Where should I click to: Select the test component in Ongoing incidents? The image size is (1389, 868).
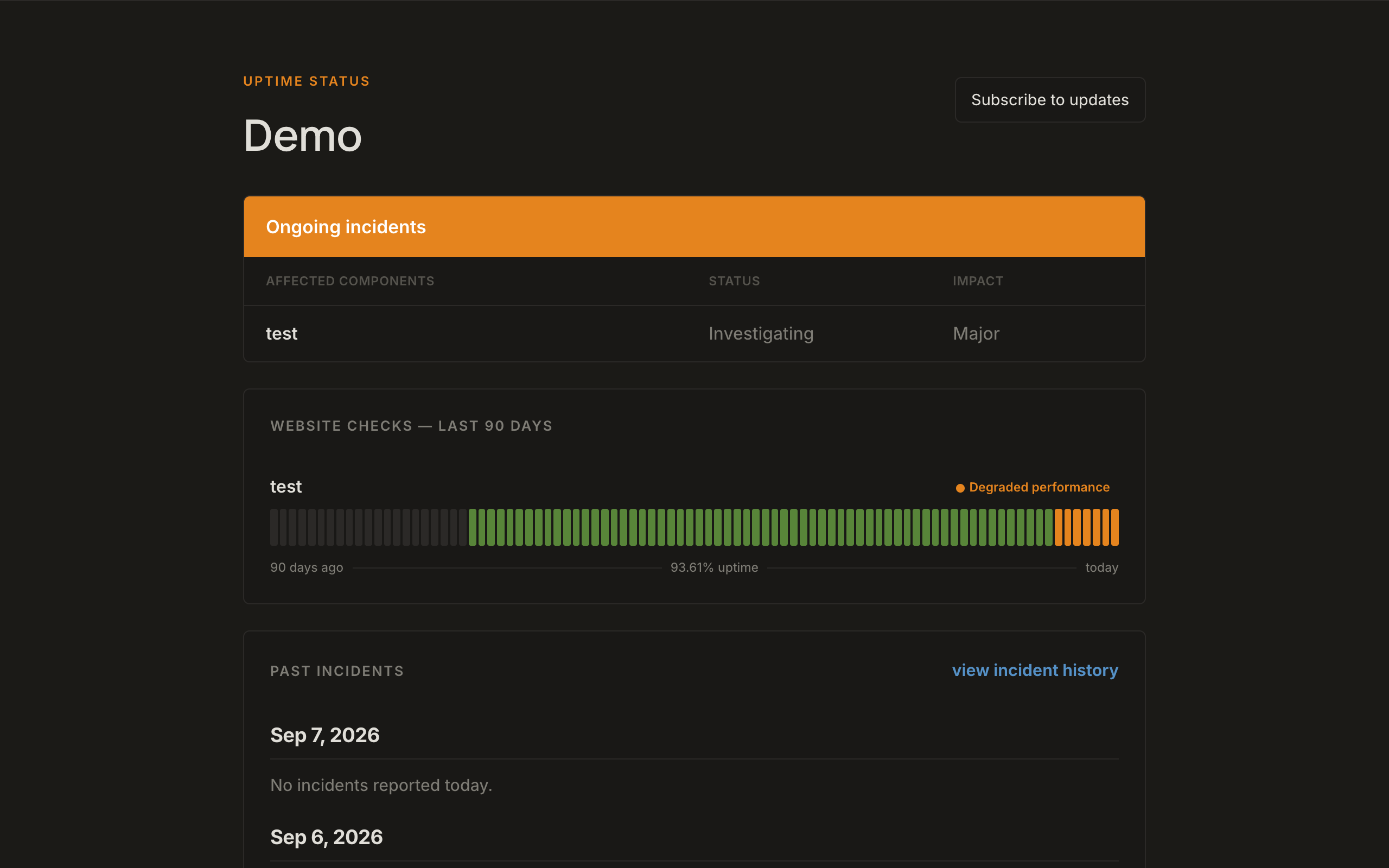pos(281,334)
